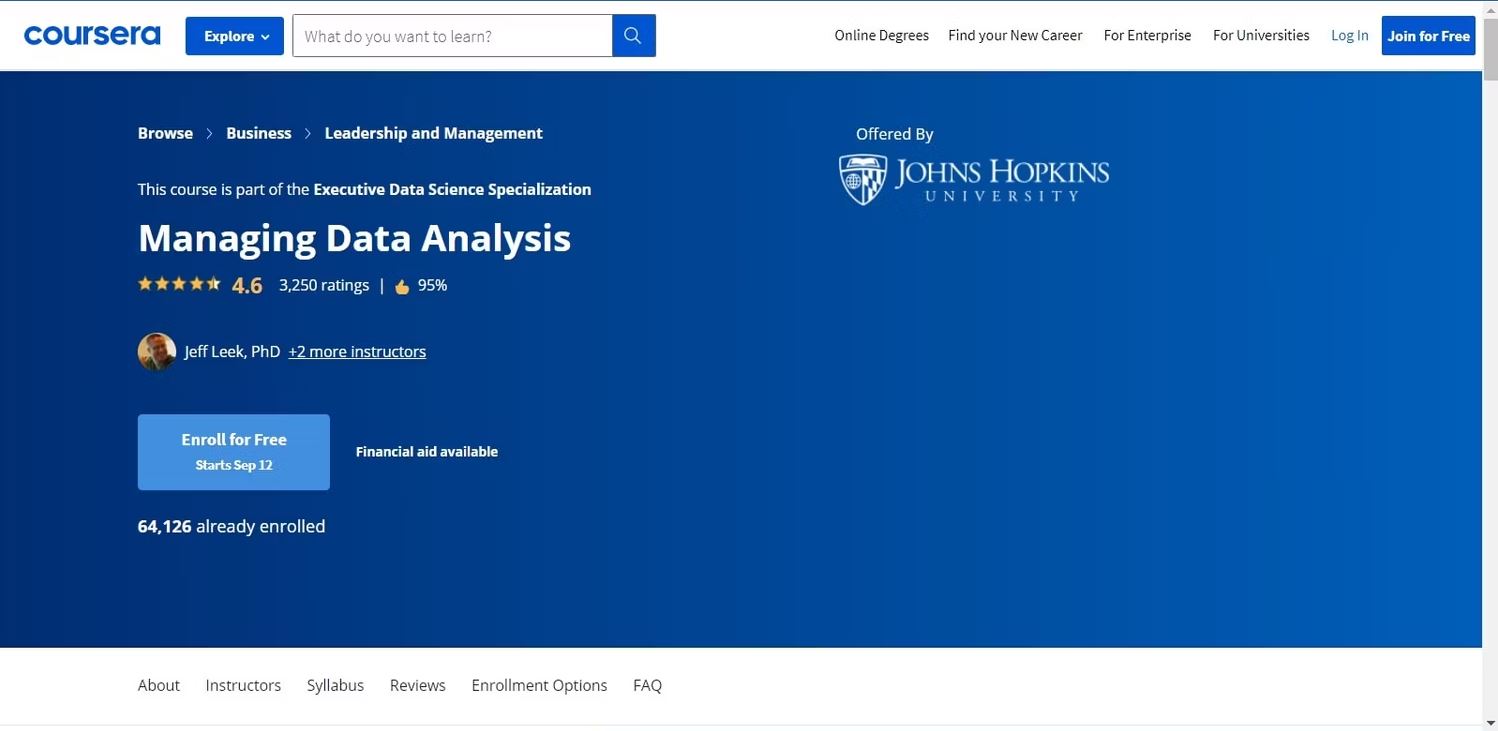This screenshot has width=1498, height=731.
Task: Click the Coursera logo
Action: tap(92, 36)
